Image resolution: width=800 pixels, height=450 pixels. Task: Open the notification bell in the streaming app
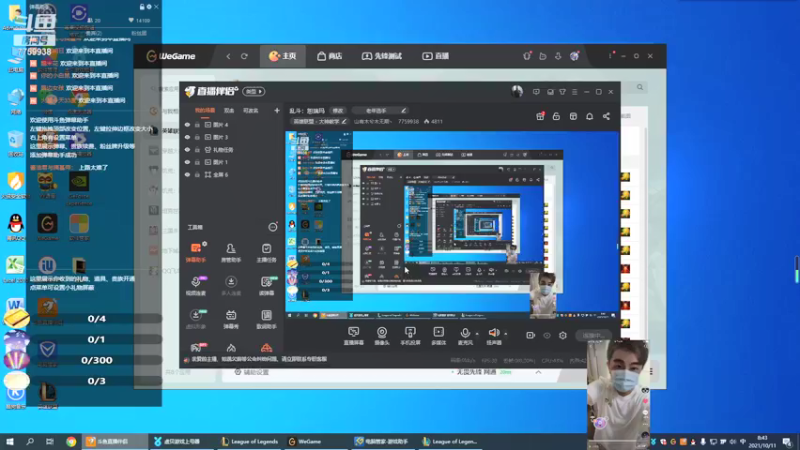pyautogui.click(x=589, y=116)
